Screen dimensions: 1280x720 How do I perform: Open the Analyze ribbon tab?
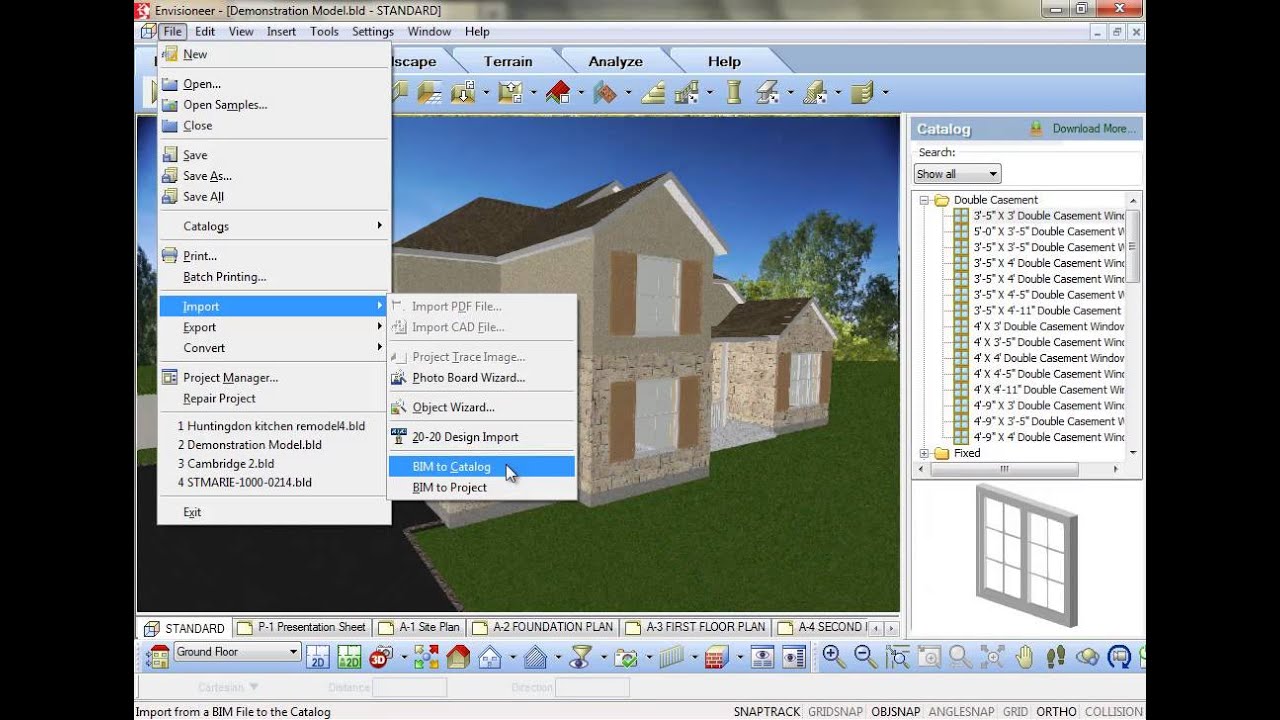615,61
